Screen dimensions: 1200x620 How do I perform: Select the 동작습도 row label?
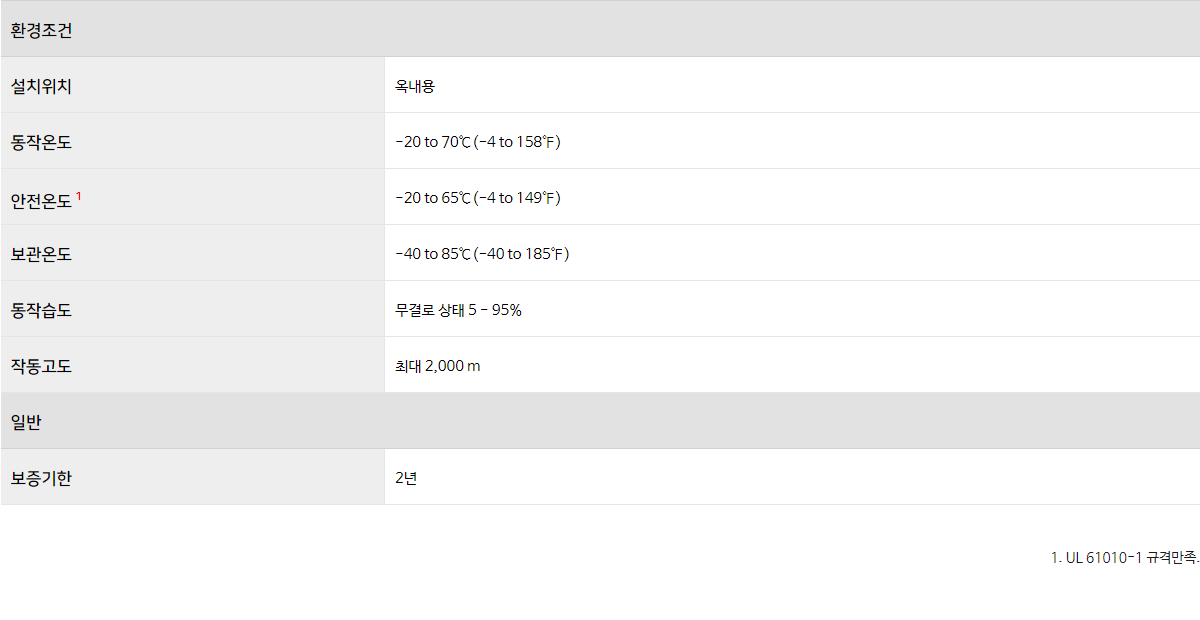pos(41,310)
